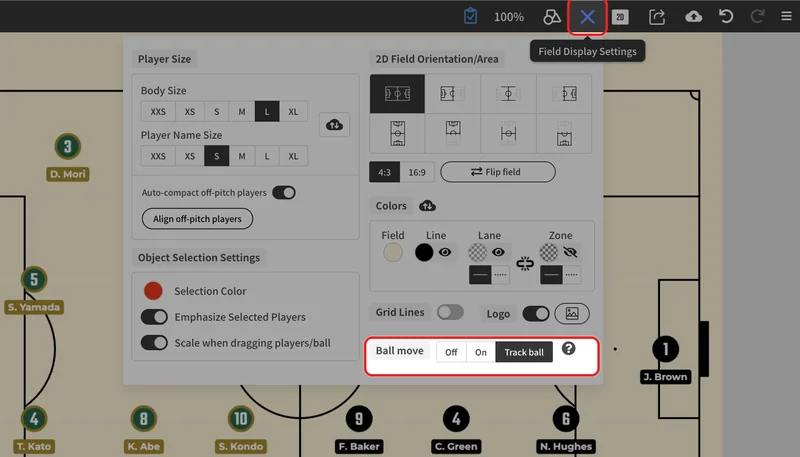Open the Field color swatch
The width and height of the screenshot is (800, 457).
click(393, 252)
